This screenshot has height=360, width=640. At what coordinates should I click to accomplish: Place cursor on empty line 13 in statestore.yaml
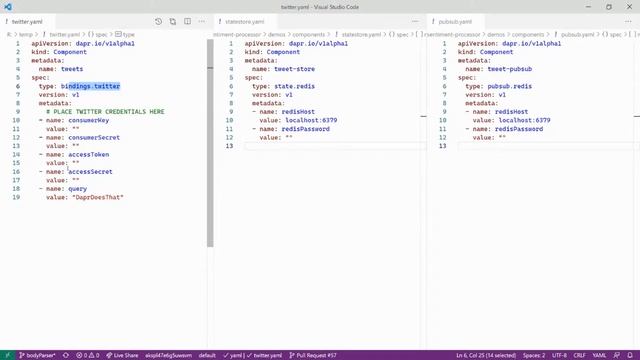335,146
